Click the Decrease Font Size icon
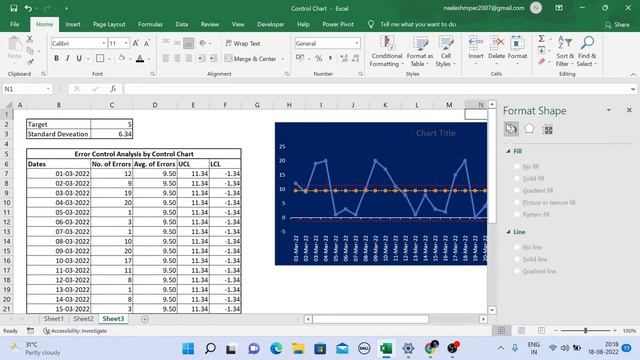 coord(147,43)
